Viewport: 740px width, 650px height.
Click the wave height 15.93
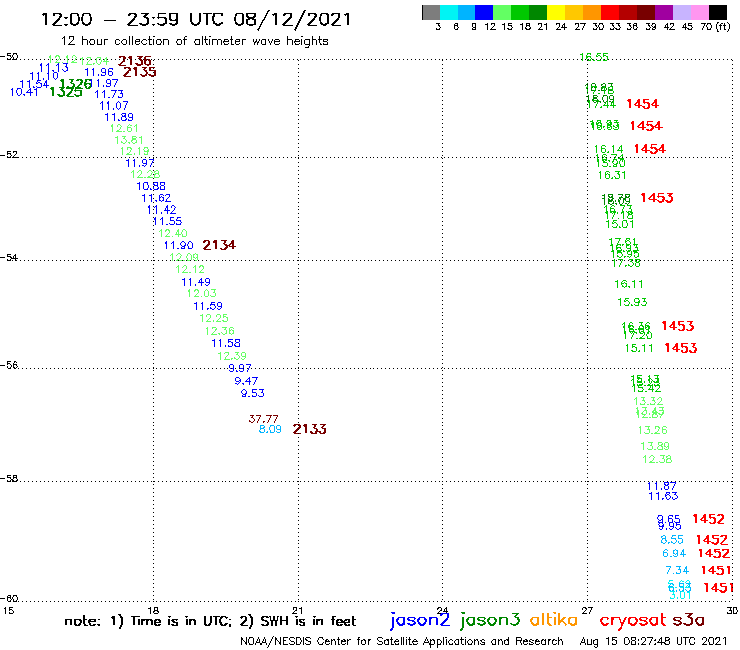(x=632, y=302)
